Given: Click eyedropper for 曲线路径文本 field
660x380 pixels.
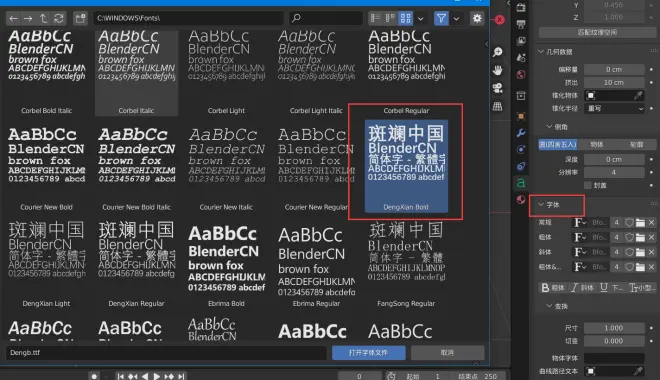Looking at the screenshot, I should tap(639, 371).
